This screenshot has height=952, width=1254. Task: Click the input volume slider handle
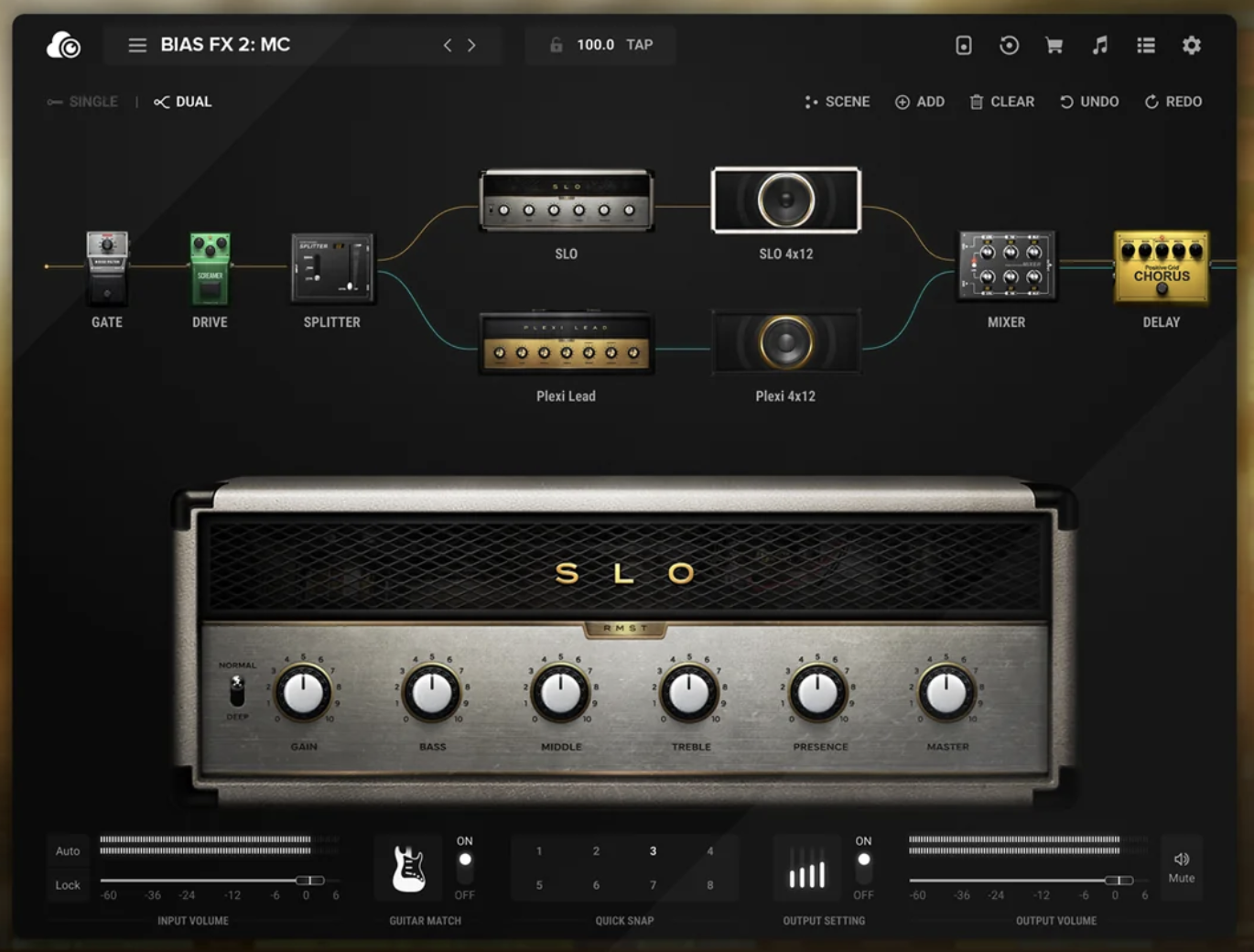pos(310,880)
